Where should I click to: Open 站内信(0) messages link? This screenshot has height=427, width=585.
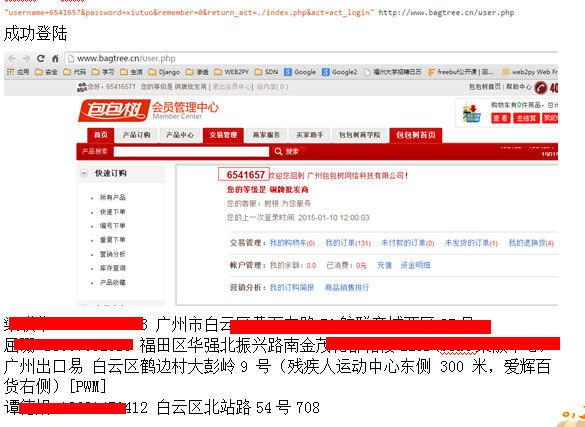(x=272, y=87)
